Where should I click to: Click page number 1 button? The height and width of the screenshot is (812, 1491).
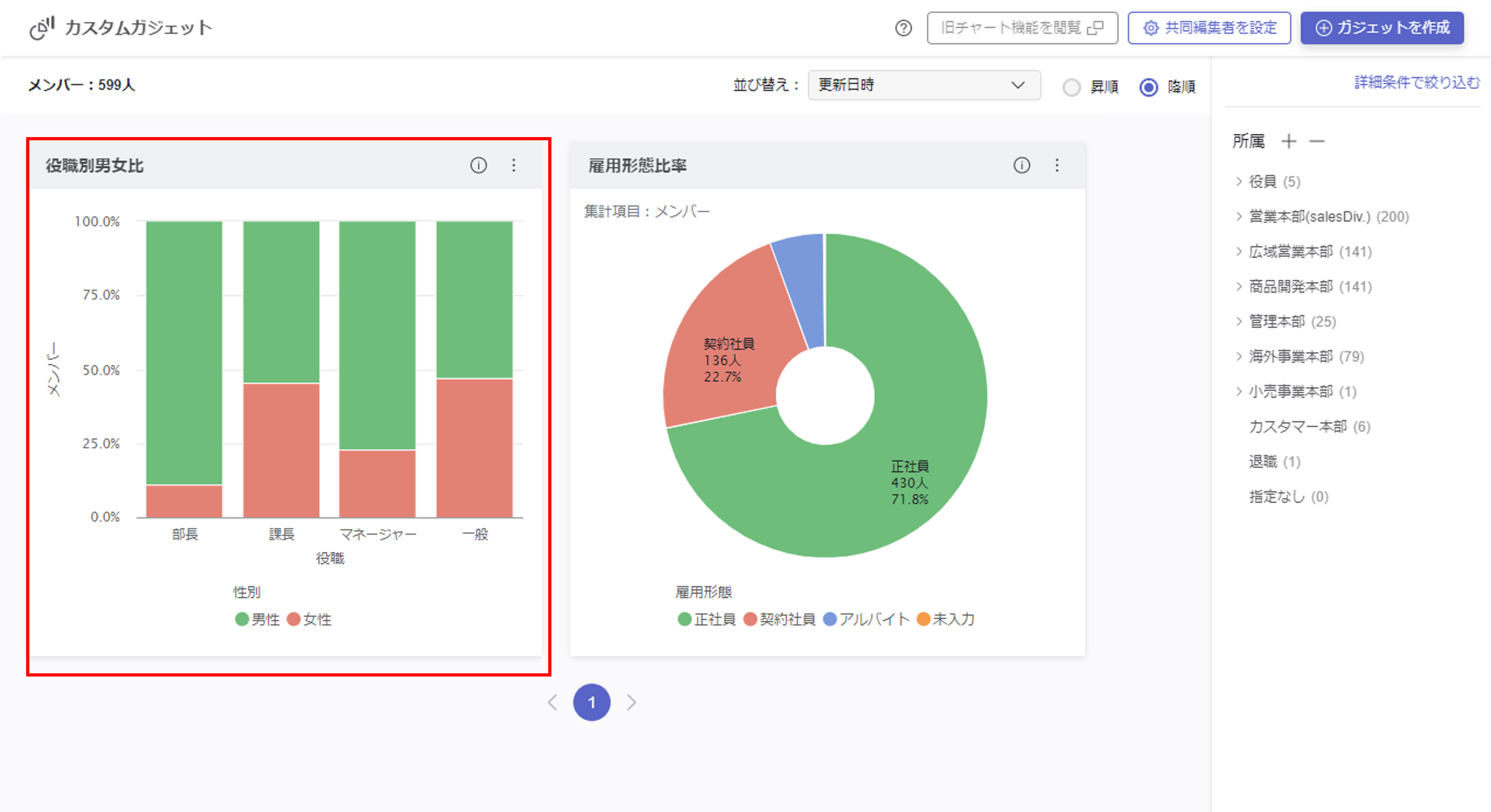click(x=592, y=702)
